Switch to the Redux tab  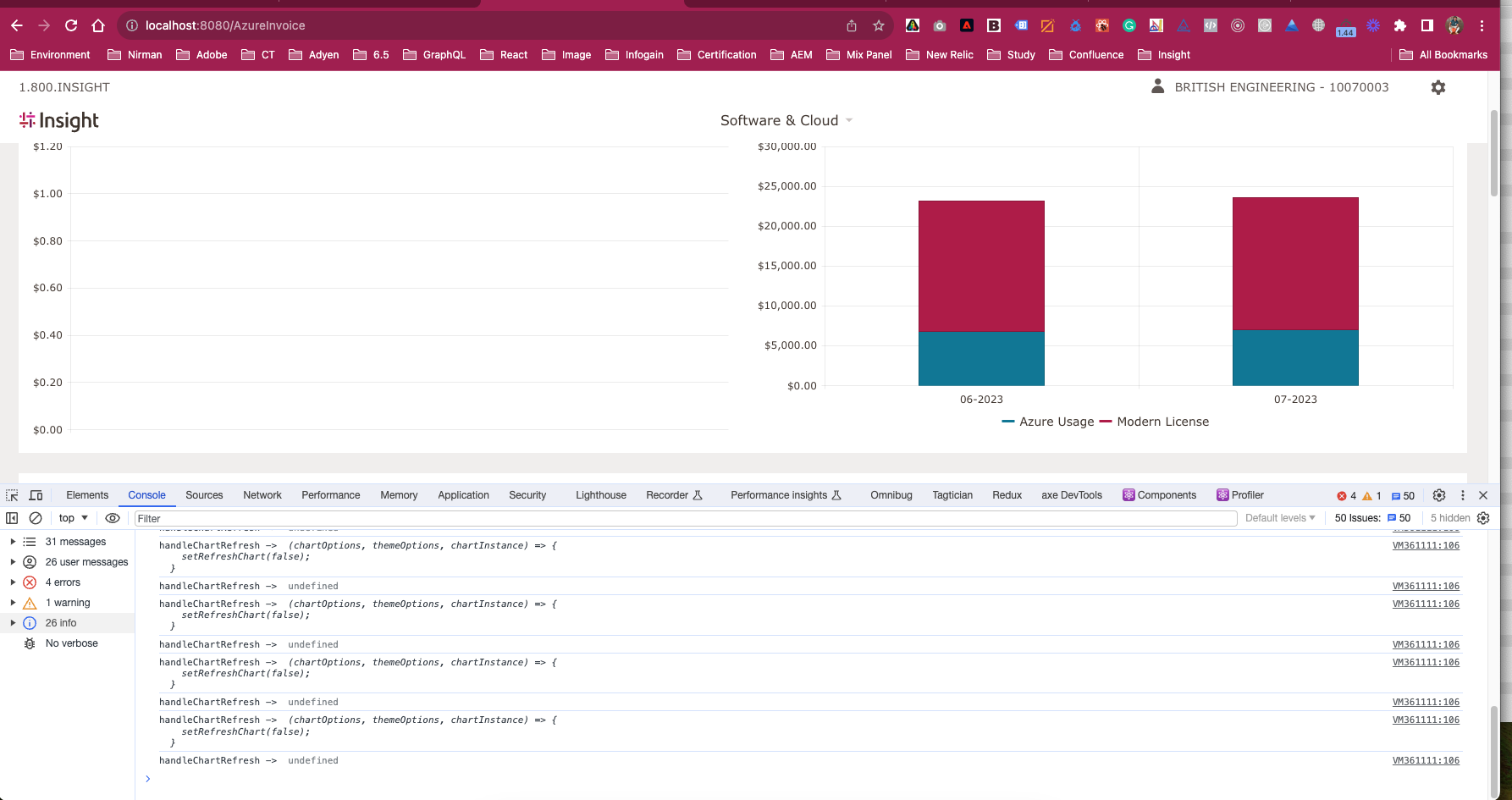pyautogui.click(x=1007, y=495)
